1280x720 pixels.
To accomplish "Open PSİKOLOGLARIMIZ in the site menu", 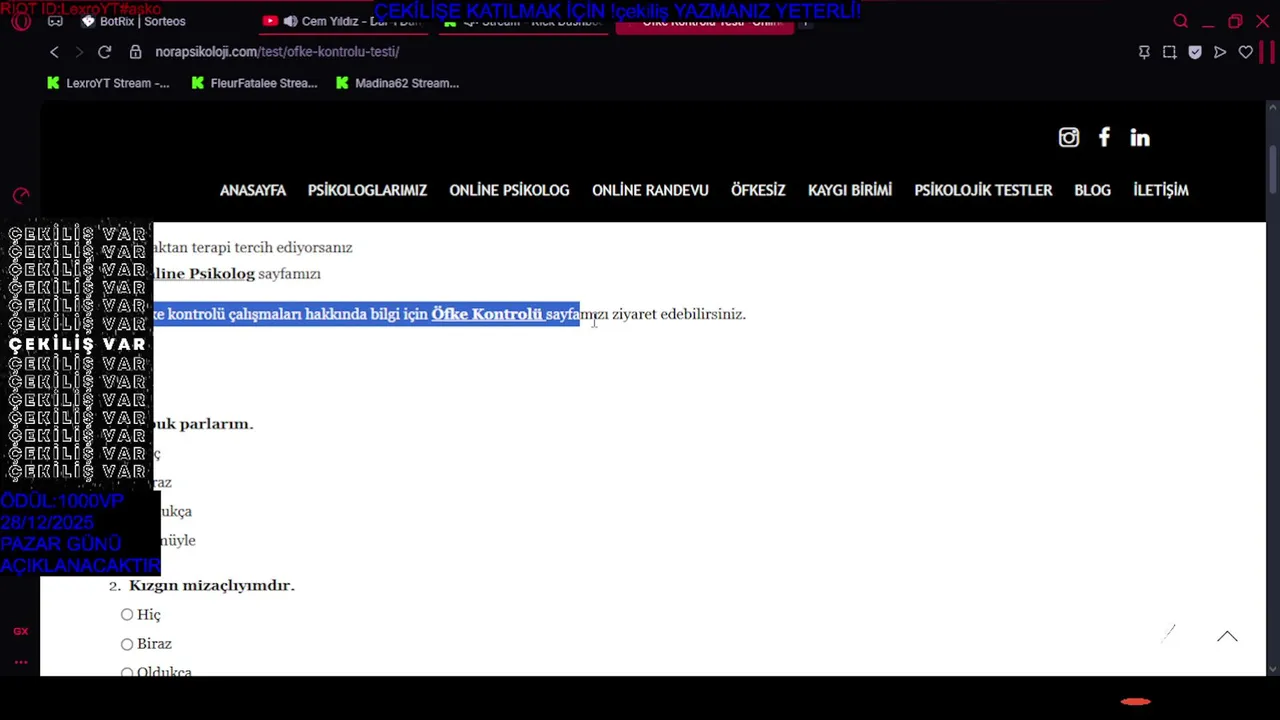I will click(x=367, y=190).
